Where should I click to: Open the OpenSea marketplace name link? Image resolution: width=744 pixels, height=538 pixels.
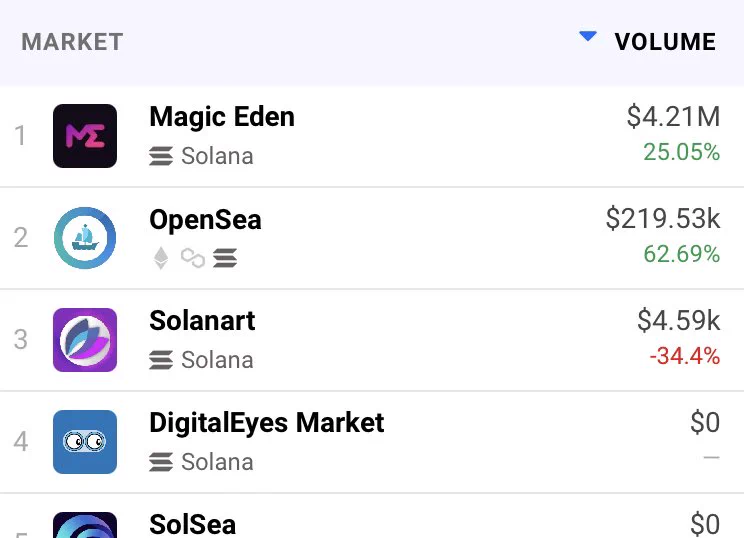point(205,220)
